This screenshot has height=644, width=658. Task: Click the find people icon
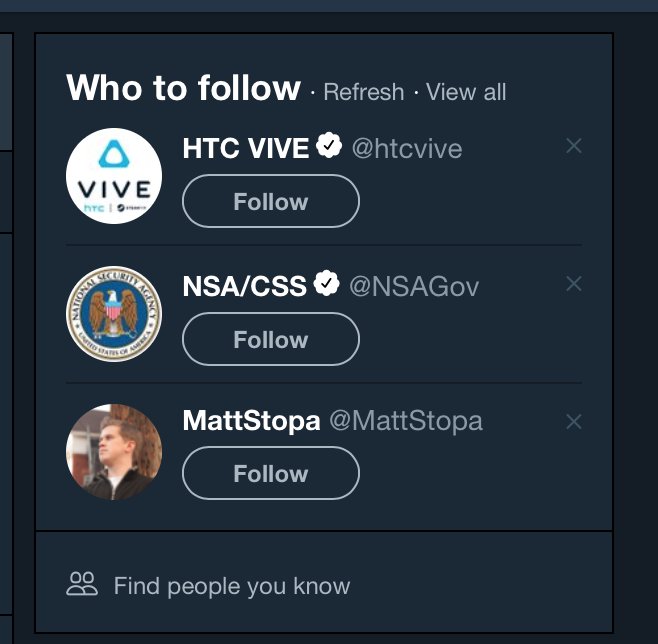click(82, 584)
